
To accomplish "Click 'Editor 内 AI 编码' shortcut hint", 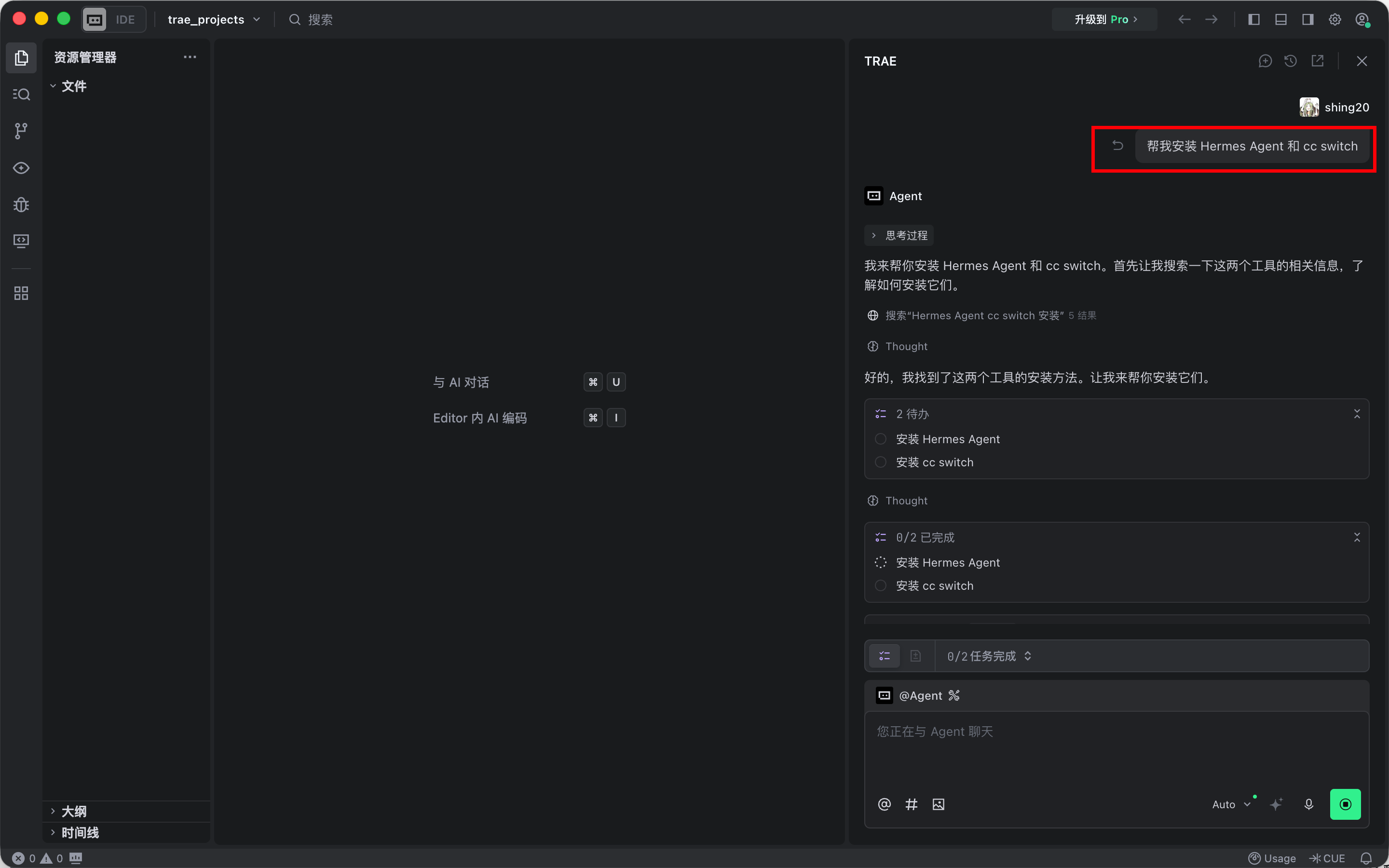I will pyautogui.click(x=480, y=417).
